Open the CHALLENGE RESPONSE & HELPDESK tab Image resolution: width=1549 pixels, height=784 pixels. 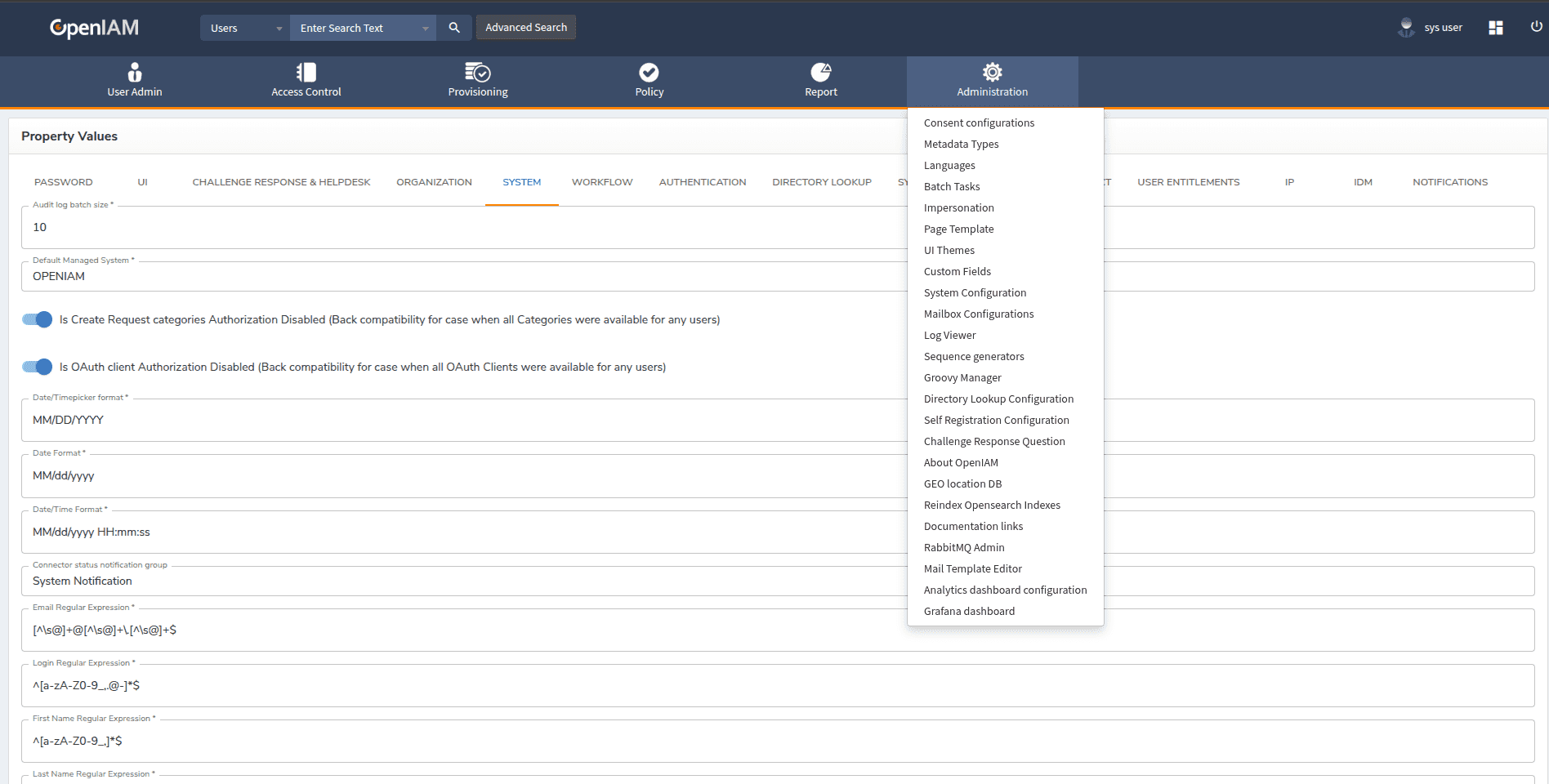[x=282, y=182]
